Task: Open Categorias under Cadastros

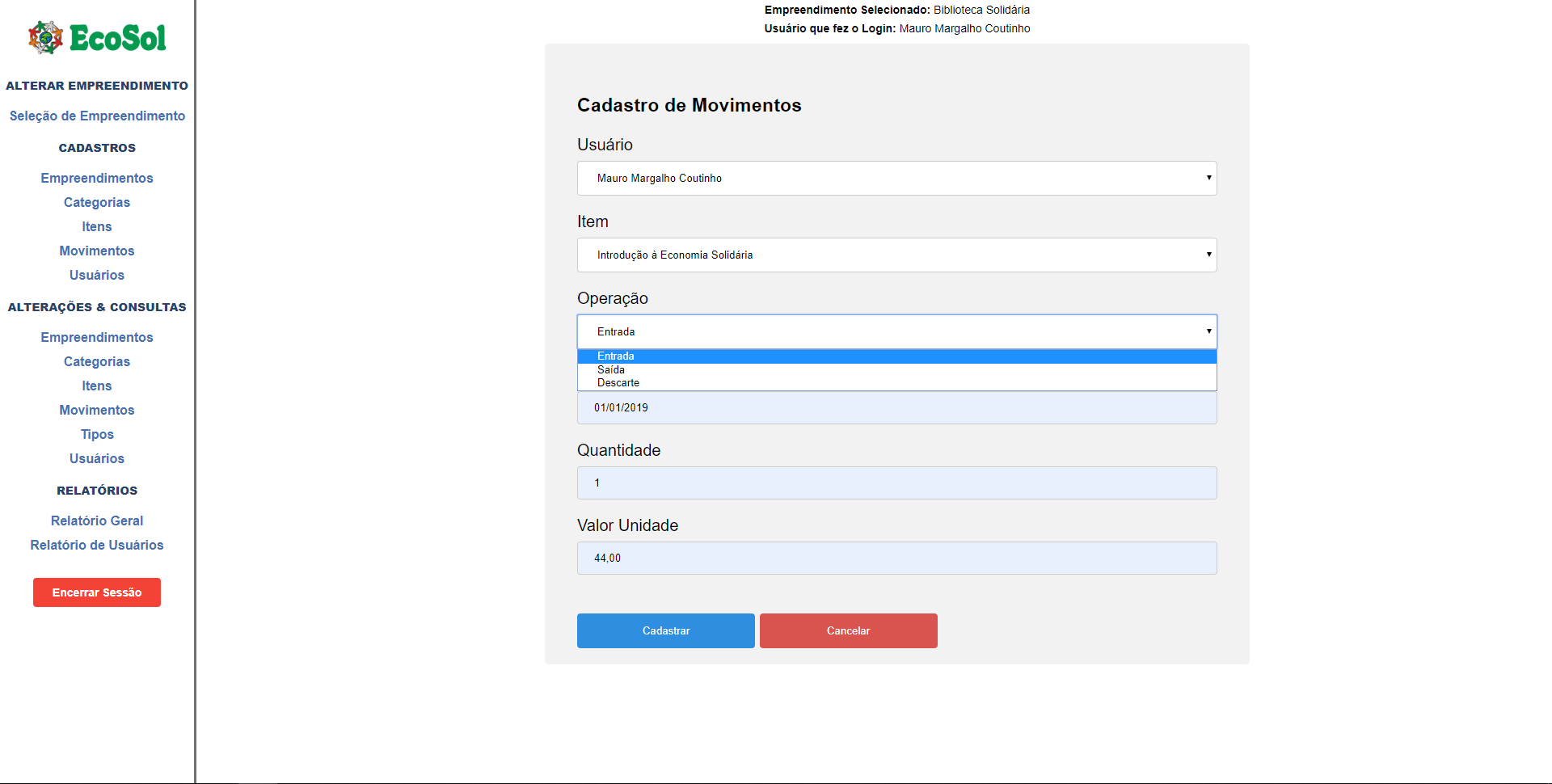Action: coord(97,202)
